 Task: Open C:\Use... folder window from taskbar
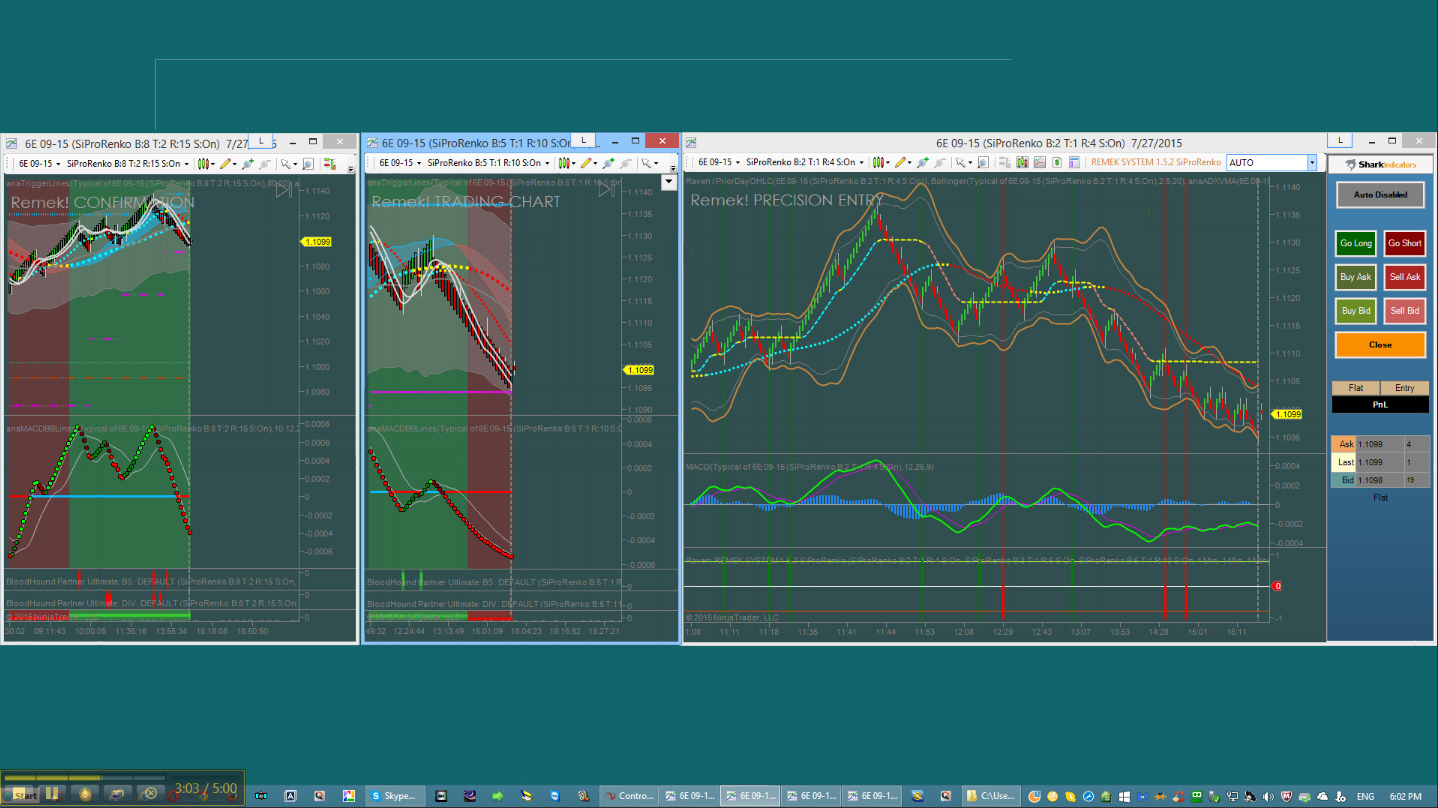(x=989, y=796)
